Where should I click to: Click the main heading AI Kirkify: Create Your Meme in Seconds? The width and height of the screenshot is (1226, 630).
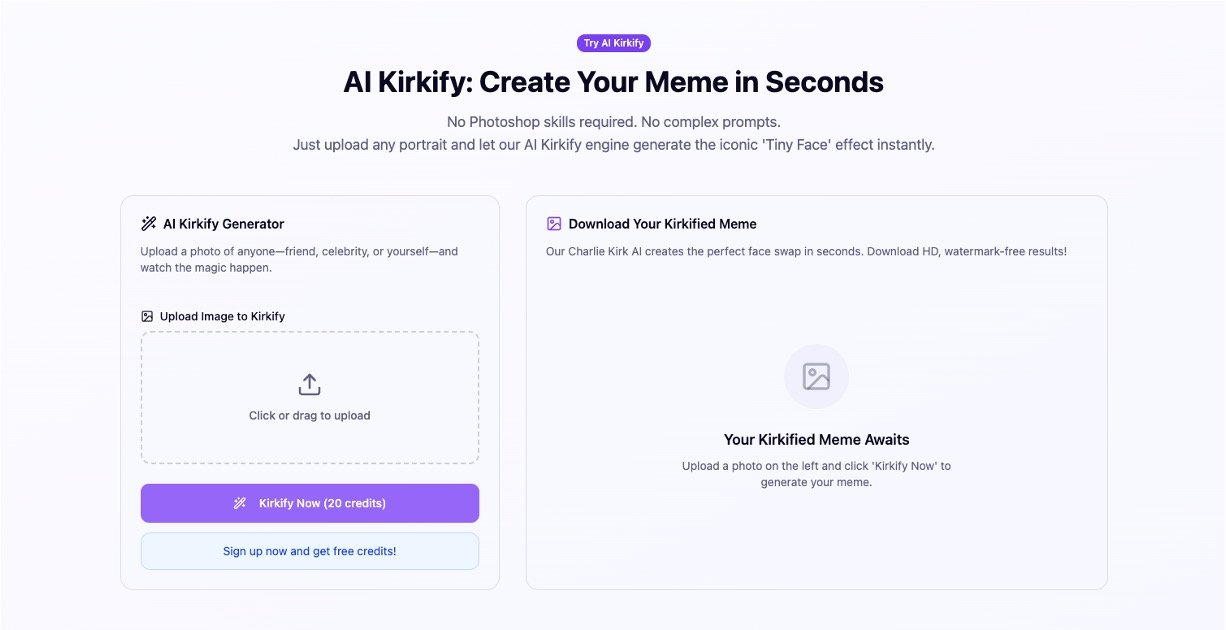click(613, 82)
